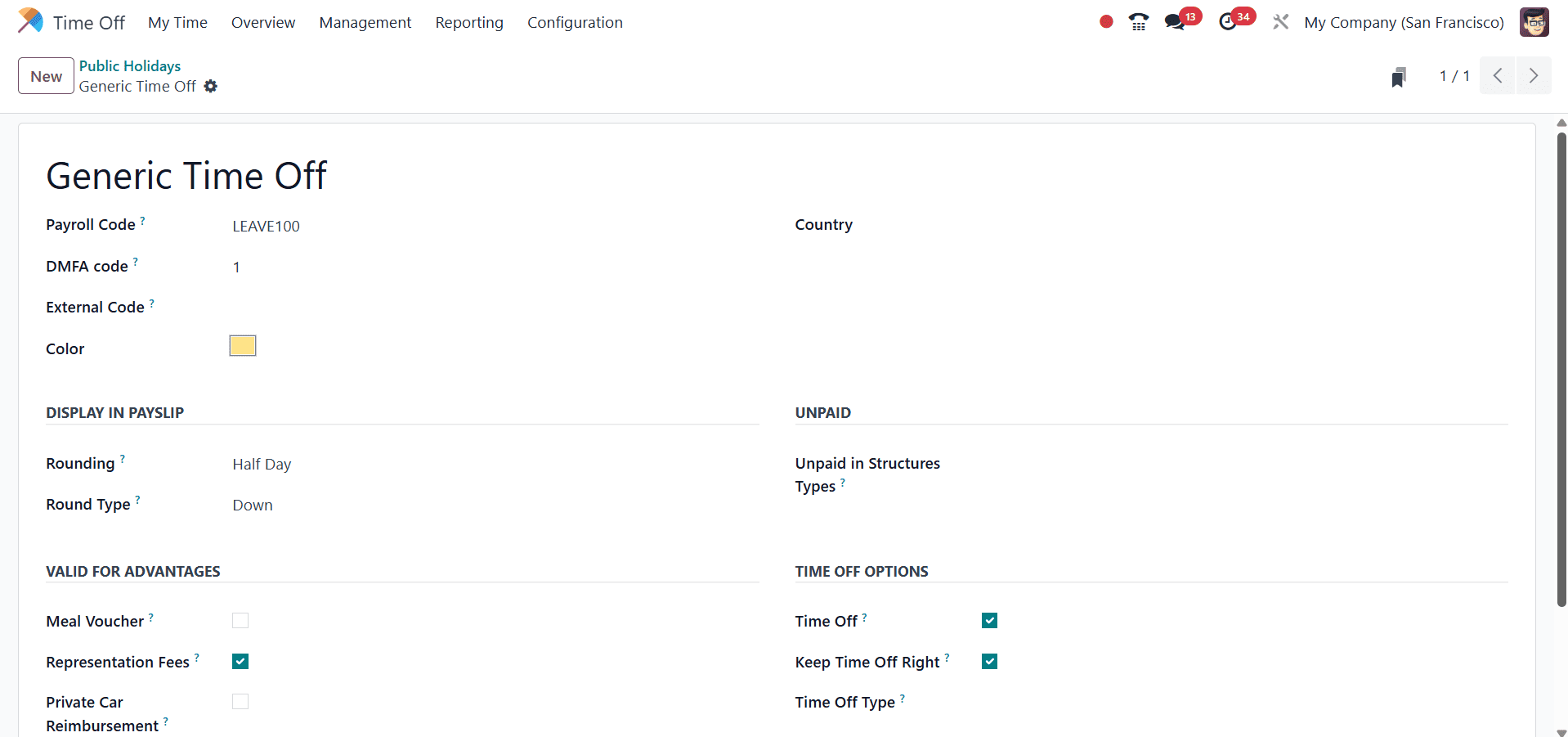Open the company switcher My Company (San Francisco)
The image size is (1568, 737).
click(x=1404, y=22)
